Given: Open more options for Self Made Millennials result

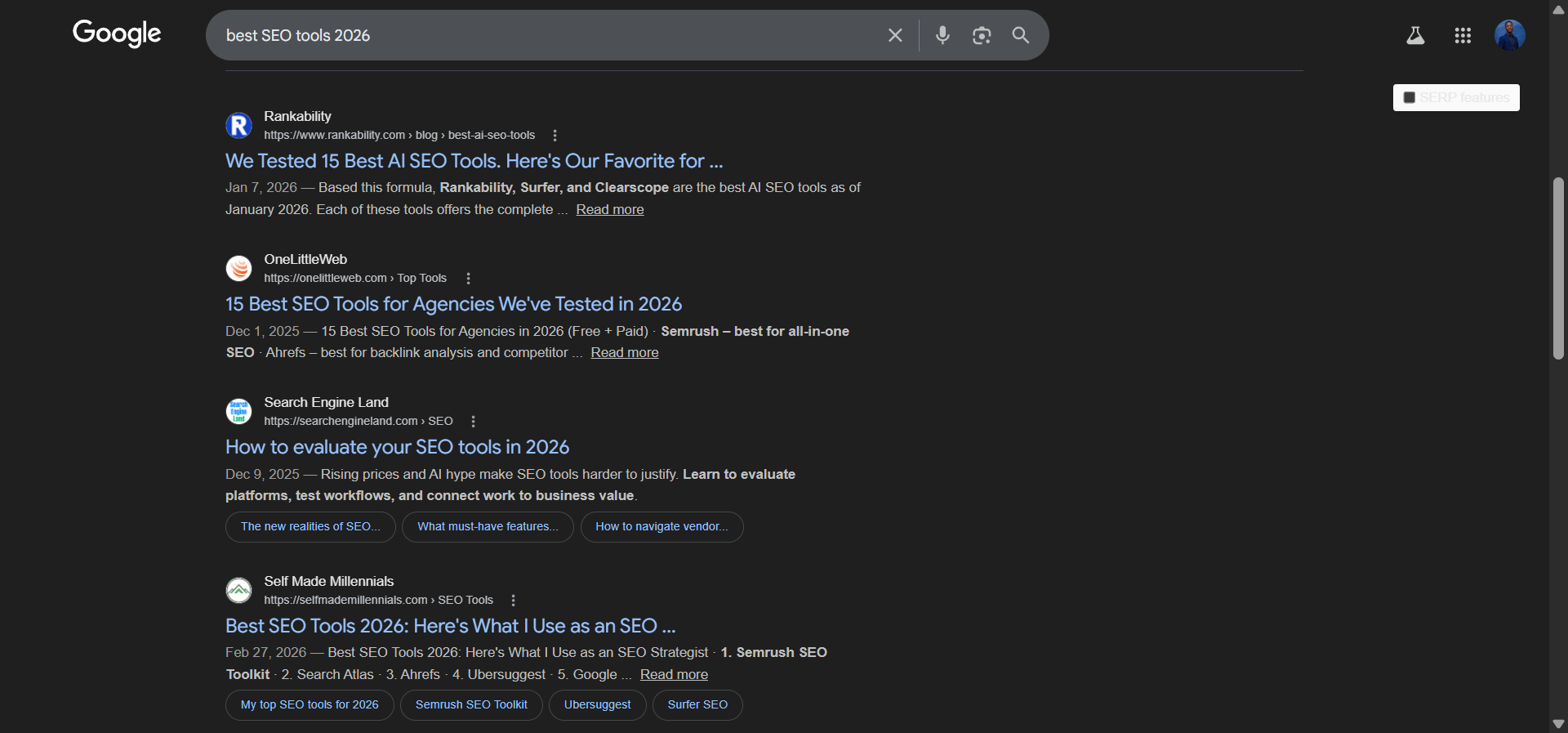Looking at the screenshot, I should point(513,601).
